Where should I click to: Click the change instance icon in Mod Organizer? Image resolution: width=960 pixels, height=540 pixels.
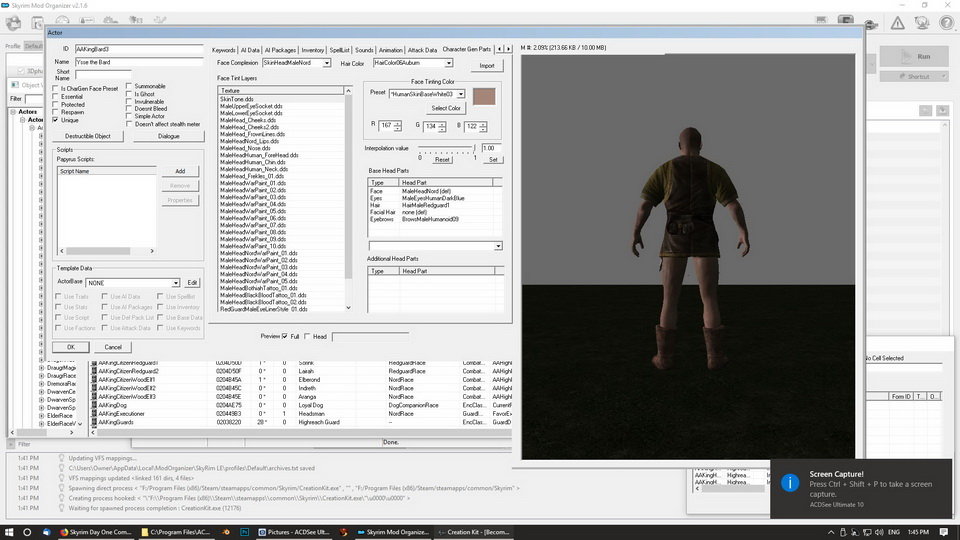(13, 23)
